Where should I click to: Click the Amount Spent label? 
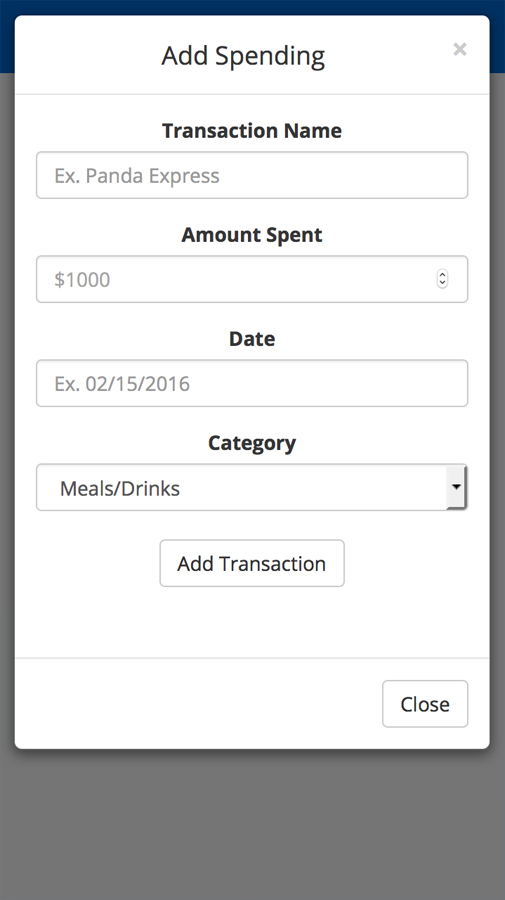pos(252,235)
